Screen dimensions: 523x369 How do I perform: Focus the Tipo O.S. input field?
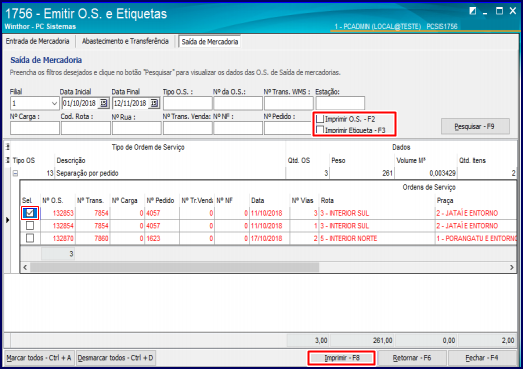[187, 103]
